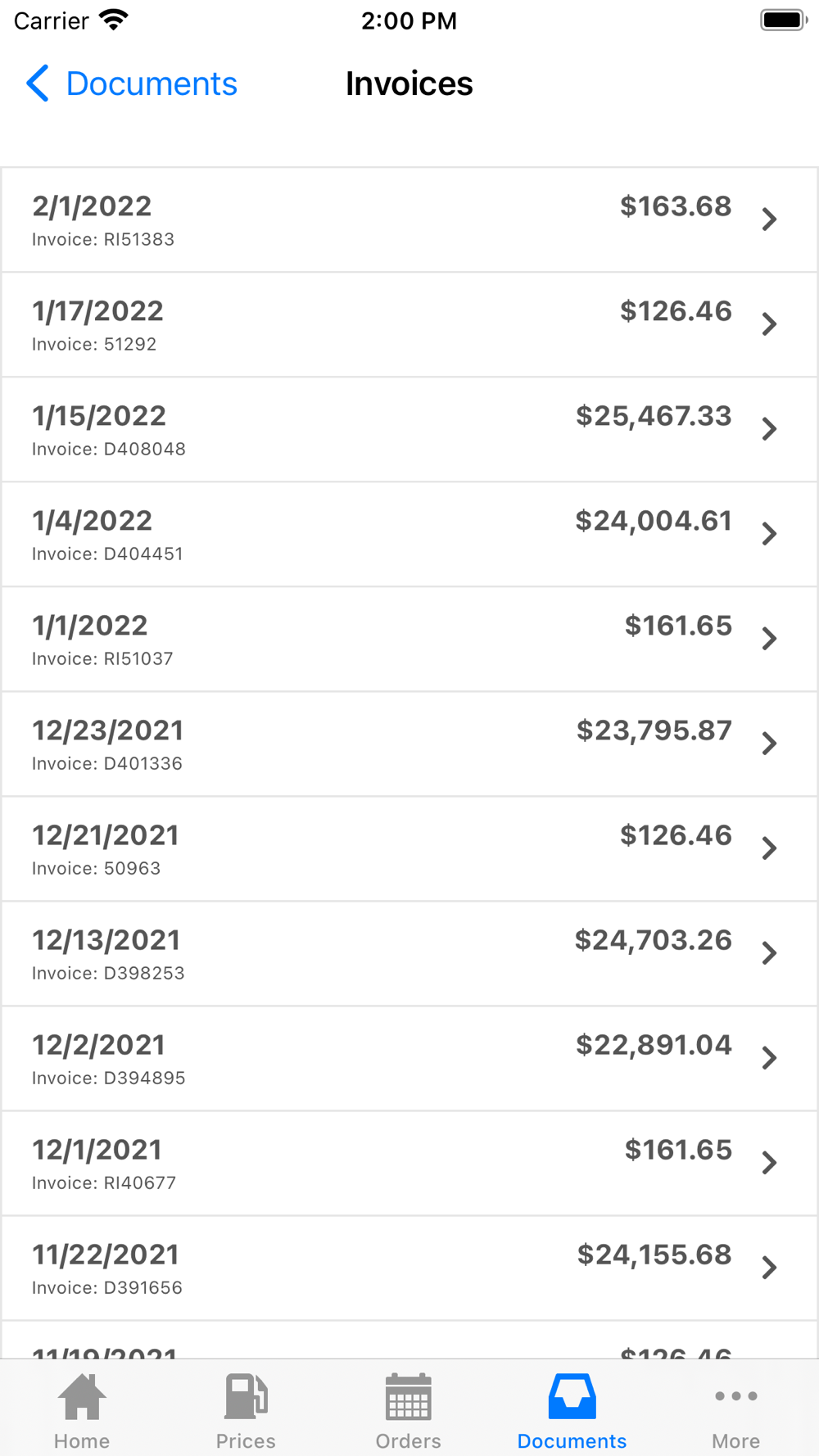
Task: Switch to the Orders tab label
Action: click(408, 1441)
